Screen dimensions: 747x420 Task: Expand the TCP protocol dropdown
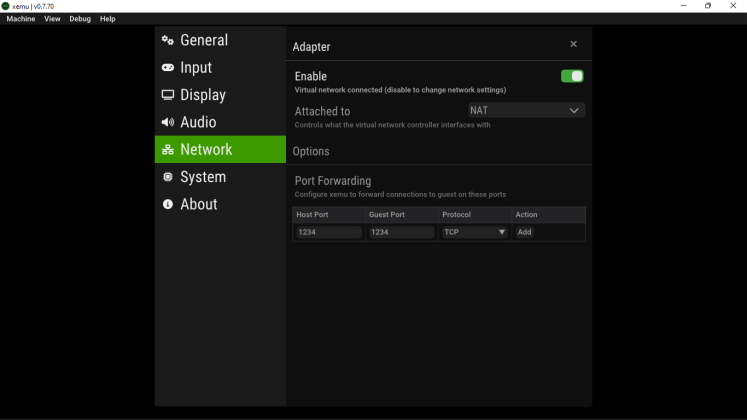coord(475,232)
